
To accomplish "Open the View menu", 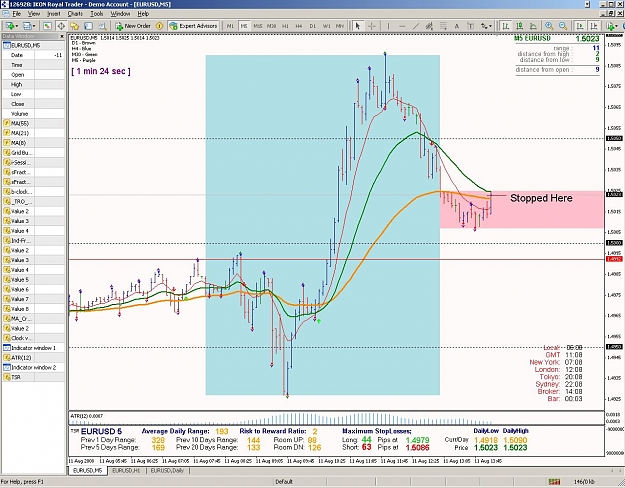I will 34,14.
